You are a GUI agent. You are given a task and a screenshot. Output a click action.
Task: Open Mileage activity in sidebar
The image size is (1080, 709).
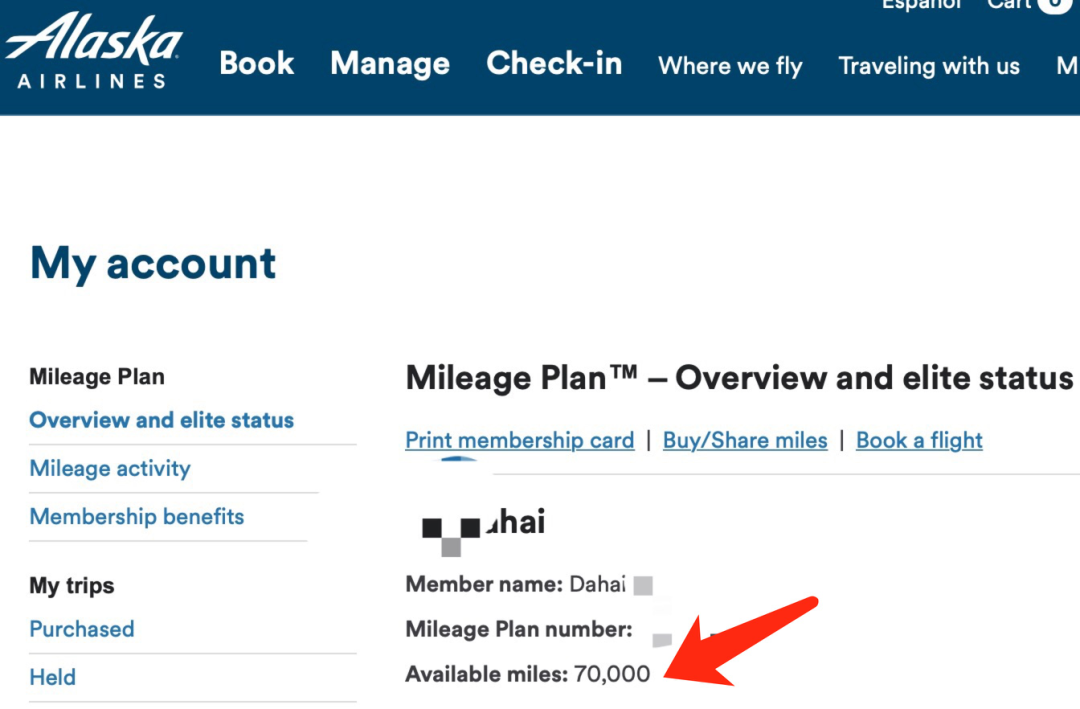click(x=110, y=469)
